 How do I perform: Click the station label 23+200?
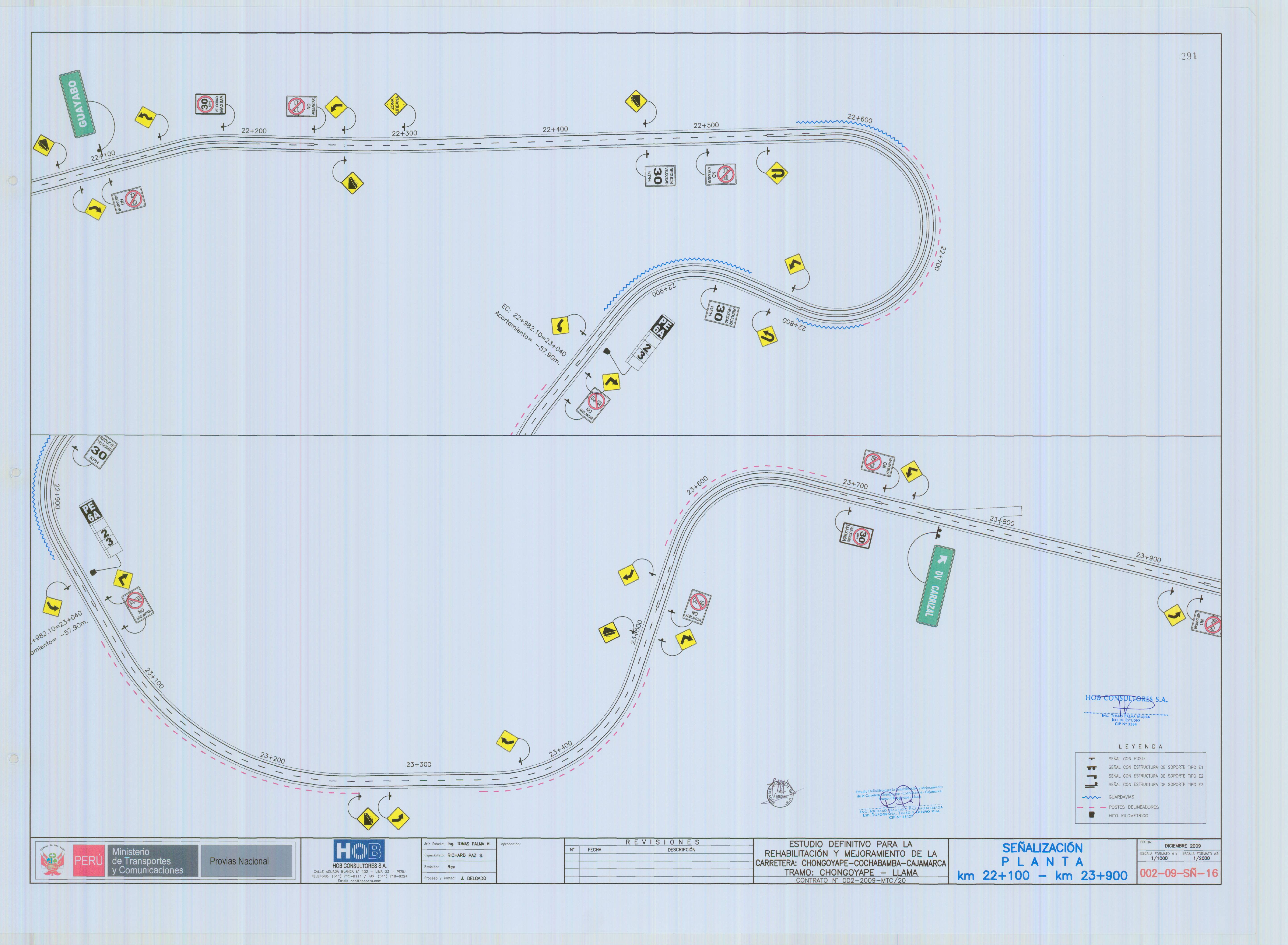tap(272, 758)
